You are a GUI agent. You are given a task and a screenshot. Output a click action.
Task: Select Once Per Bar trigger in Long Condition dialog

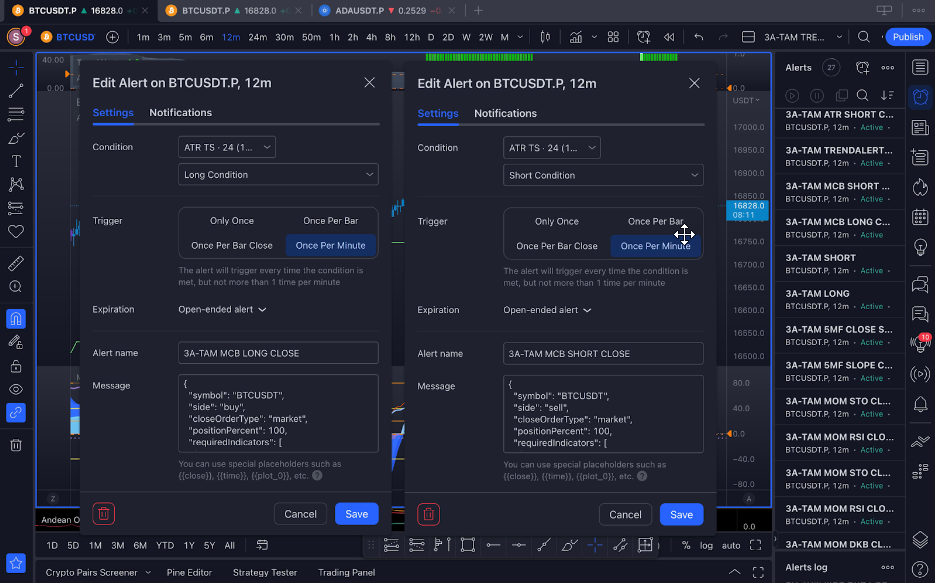click(330, 221)
